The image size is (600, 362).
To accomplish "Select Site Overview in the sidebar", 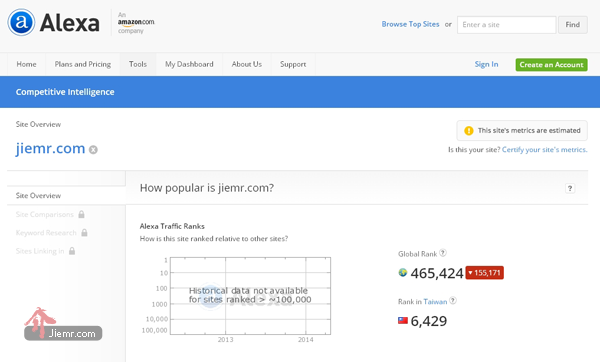I will click(x=38, y=196).
